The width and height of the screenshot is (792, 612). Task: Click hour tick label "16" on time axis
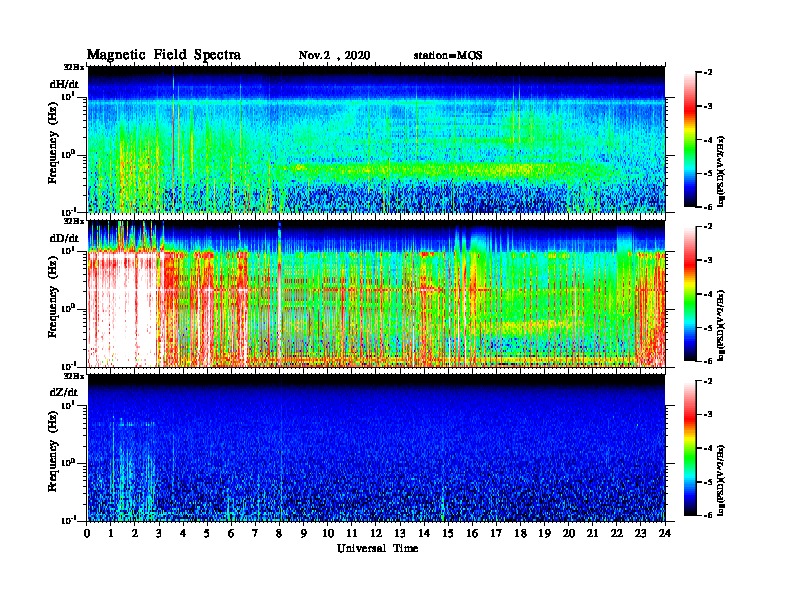[472, 534]
